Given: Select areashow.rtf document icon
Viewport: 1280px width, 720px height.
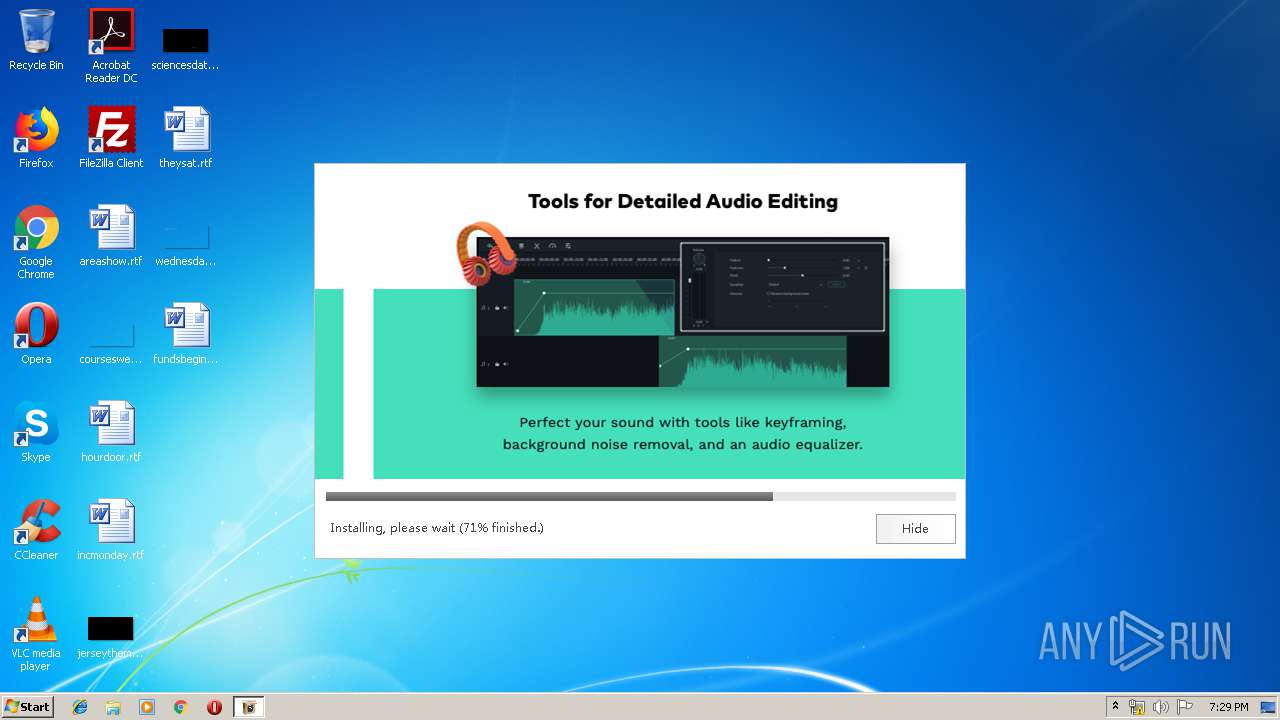Looking at the screenshot, I should coord(111,236).
